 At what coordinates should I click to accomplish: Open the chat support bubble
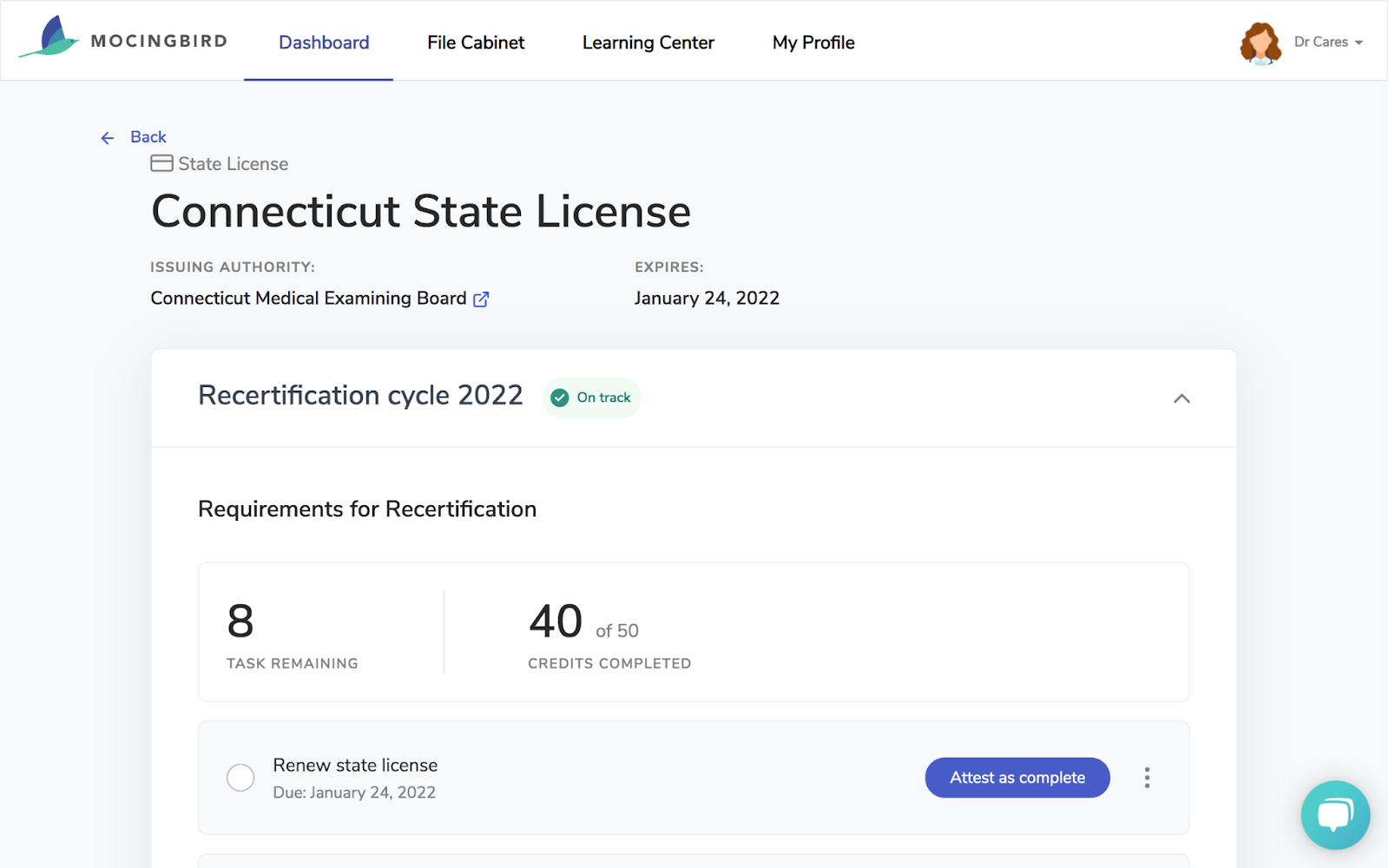click(1334, 815)
